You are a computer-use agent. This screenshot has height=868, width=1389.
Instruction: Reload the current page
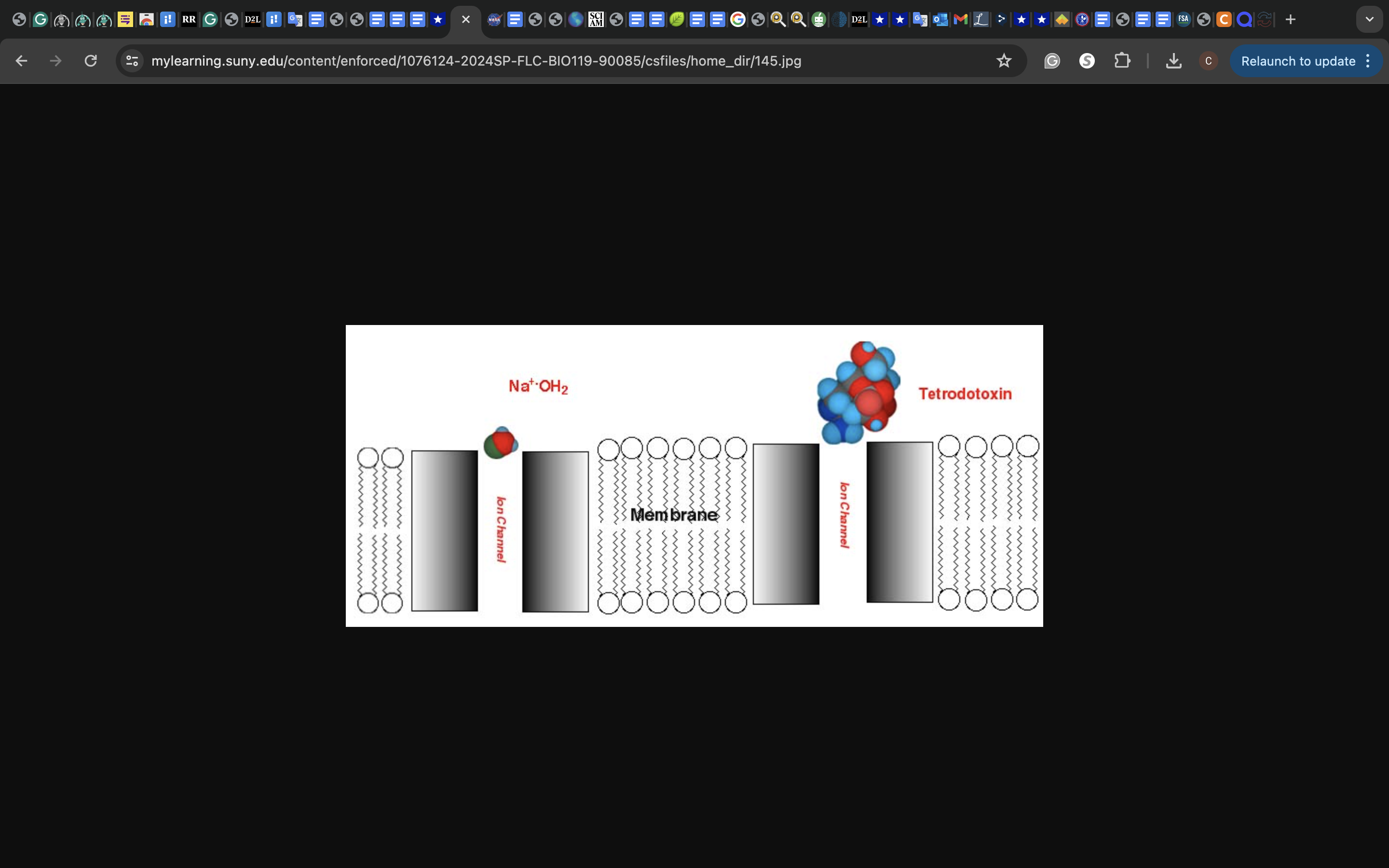tap(91, 61)
